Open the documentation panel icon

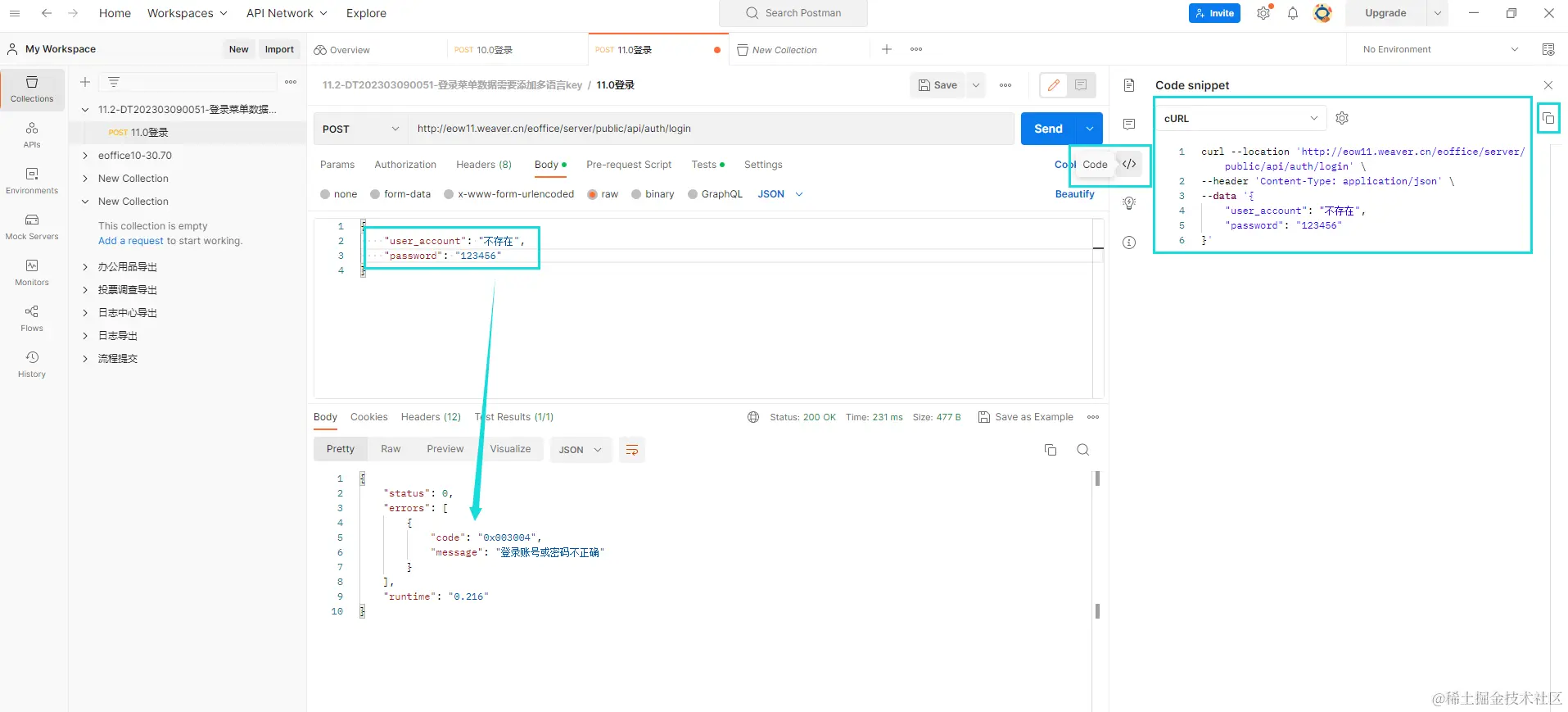(1129, 85)
